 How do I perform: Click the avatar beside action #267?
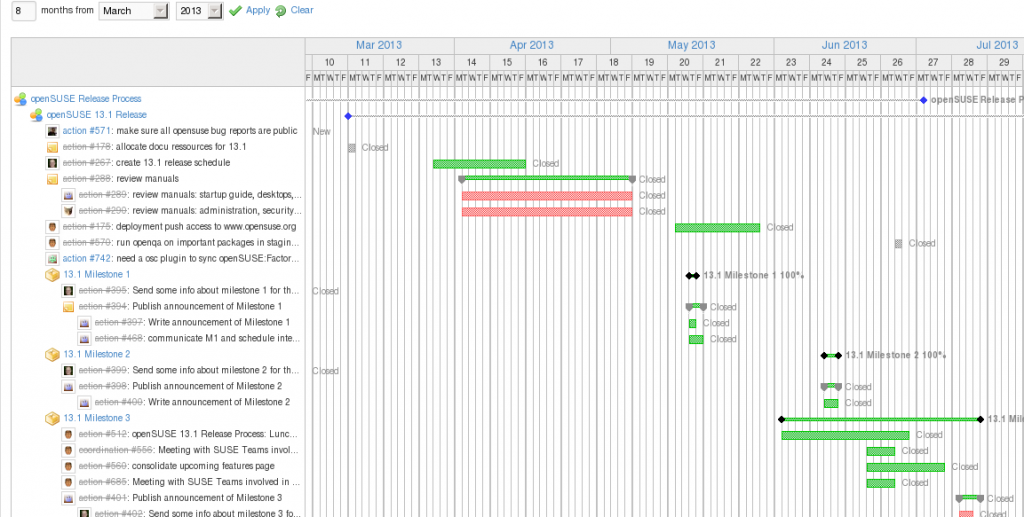(x=53, y=163)
